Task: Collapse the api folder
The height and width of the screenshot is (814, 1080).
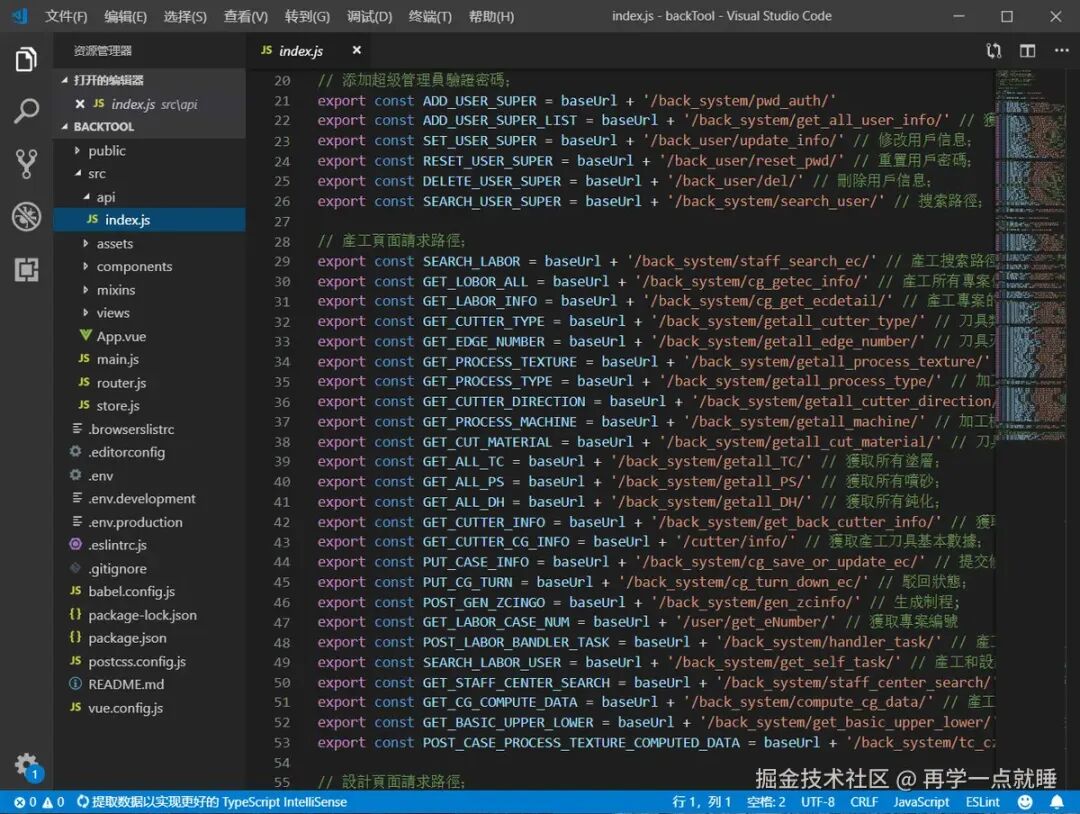Action: tap(86, 197)
